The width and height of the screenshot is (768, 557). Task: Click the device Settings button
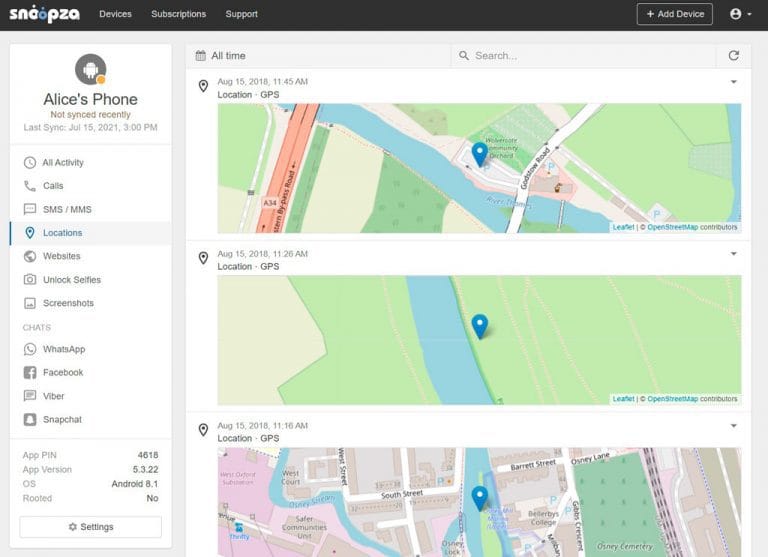tap(91, 527)
